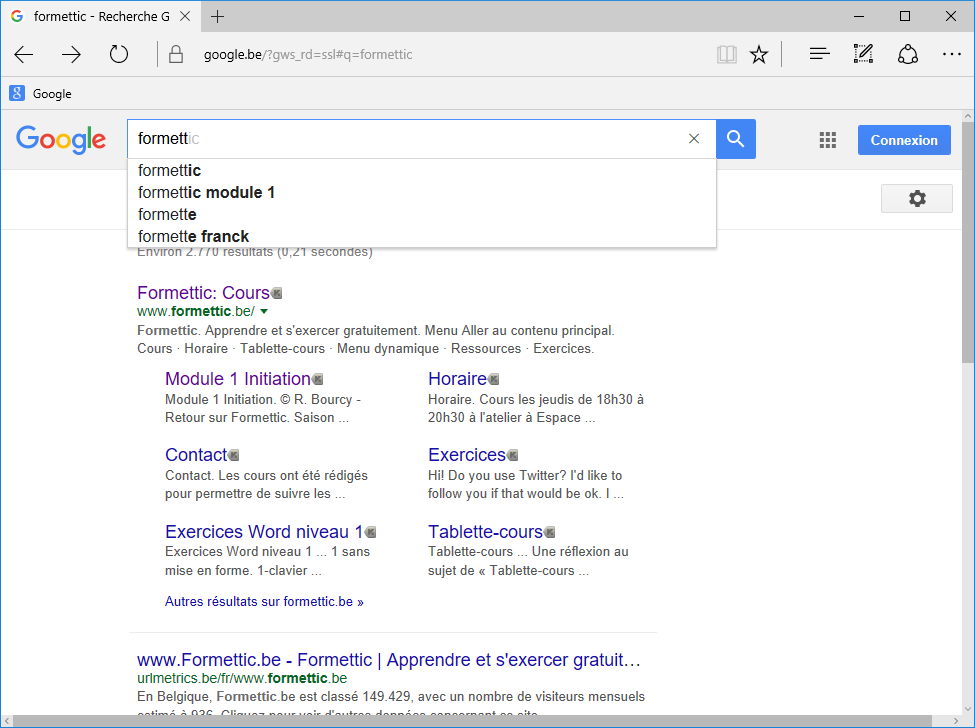
Task: Click the blue magnifier search button
Action: [736, 139]
